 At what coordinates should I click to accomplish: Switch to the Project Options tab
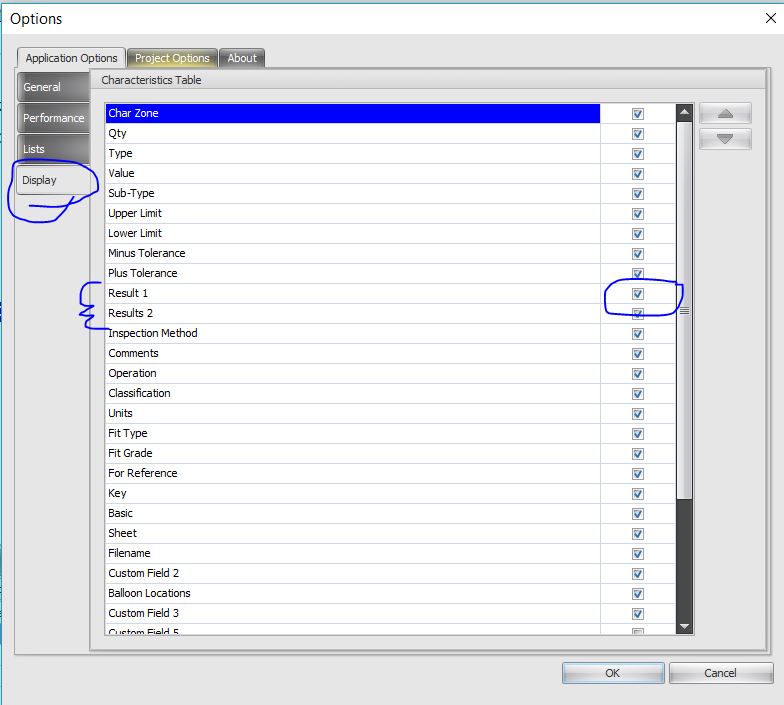(x=172, y=58)
